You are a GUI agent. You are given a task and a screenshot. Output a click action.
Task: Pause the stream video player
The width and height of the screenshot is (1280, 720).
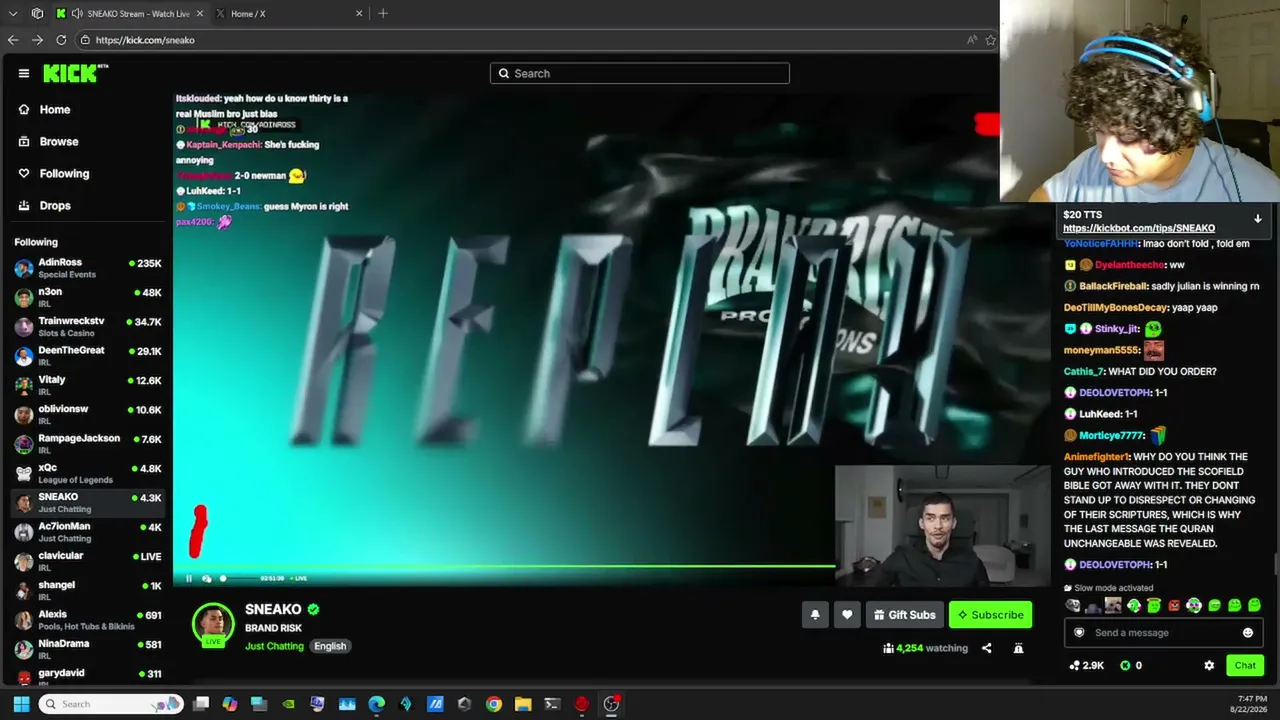tap(189, 578)
